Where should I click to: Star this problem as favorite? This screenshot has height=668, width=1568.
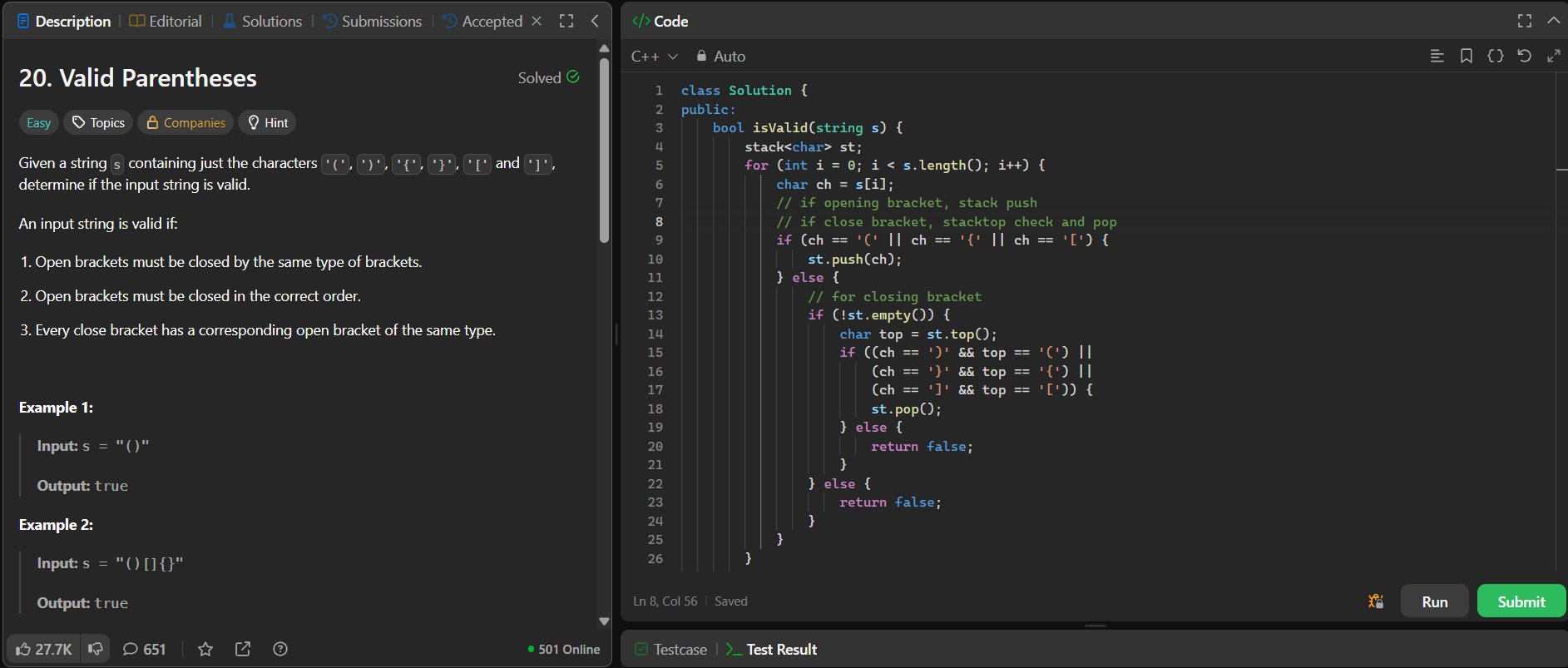tap(205, 649)
